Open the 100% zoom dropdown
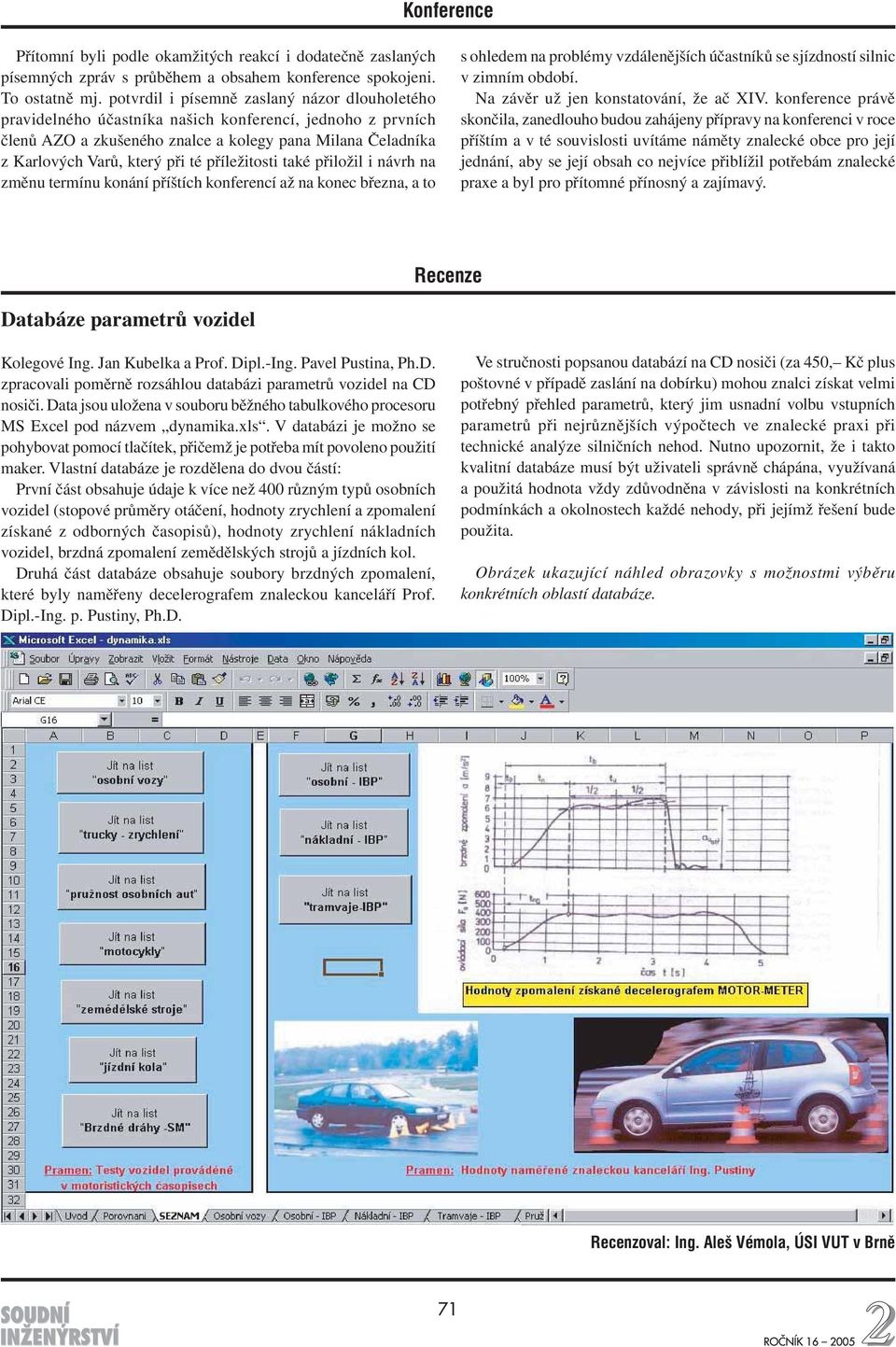This screenshot has width=896, height=1347. click(540, 679)
